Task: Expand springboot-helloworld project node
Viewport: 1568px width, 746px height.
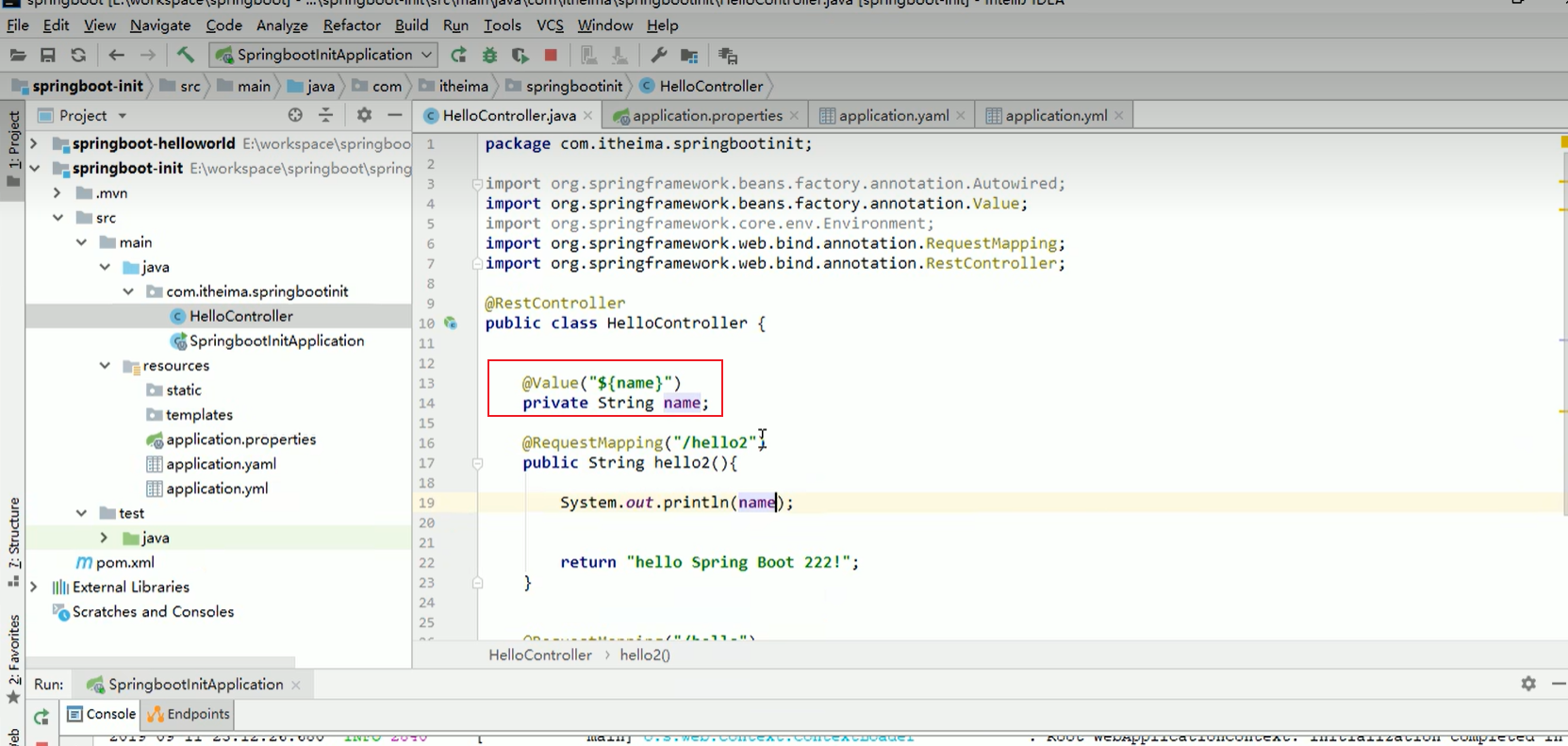Action: 34,143
